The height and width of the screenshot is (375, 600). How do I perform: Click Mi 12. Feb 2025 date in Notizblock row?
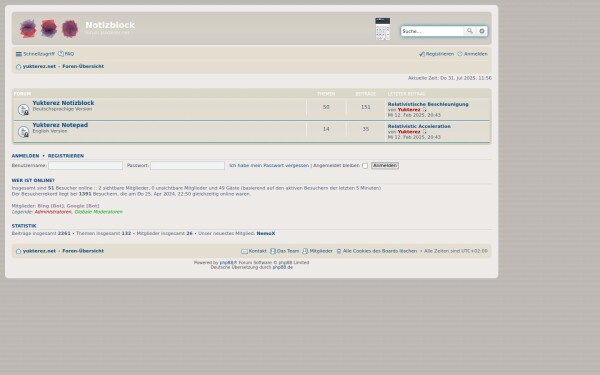tap(414, 115)
